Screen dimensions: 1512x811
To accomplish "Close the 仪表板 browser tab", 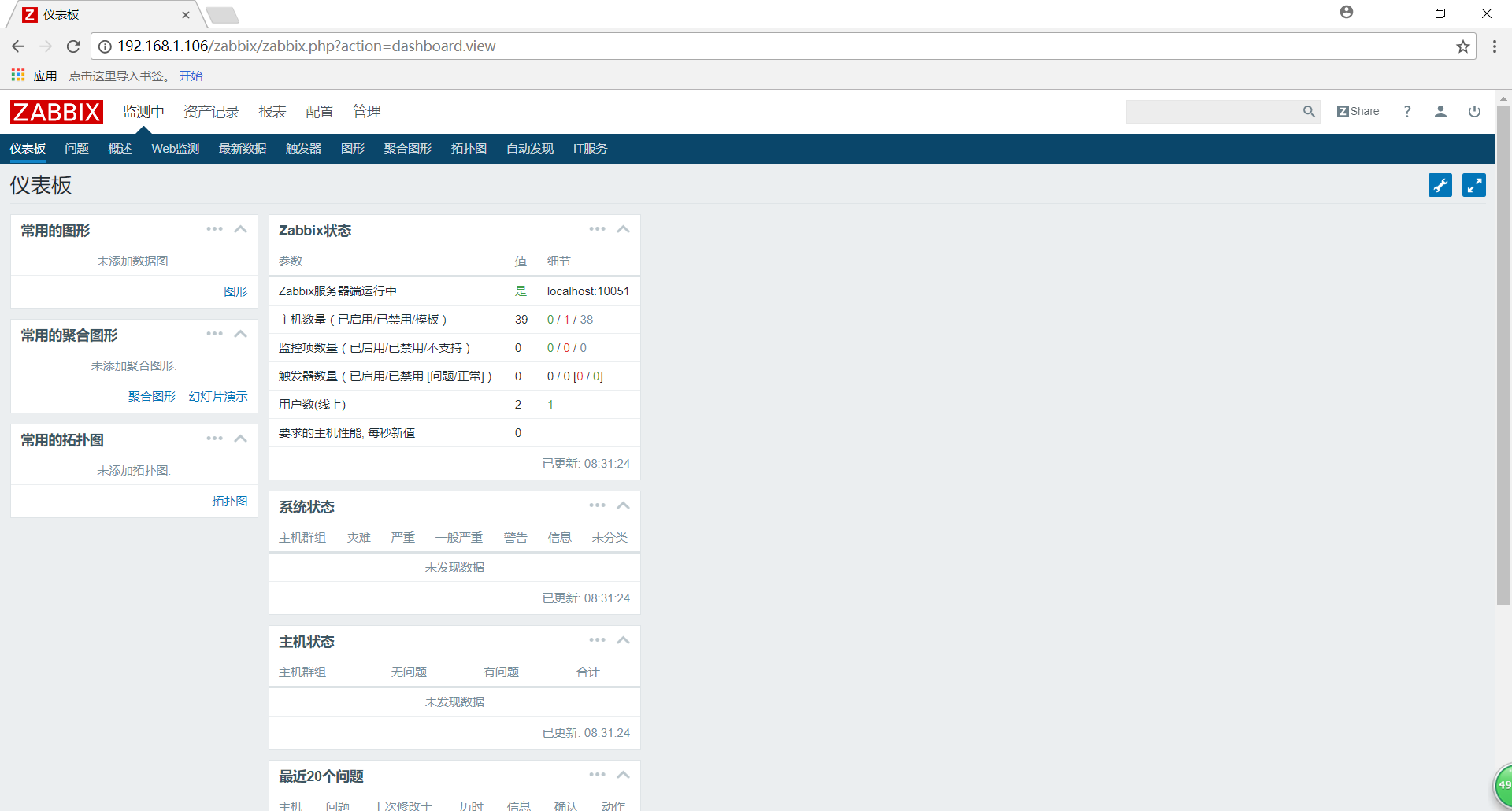I will 186,15.
